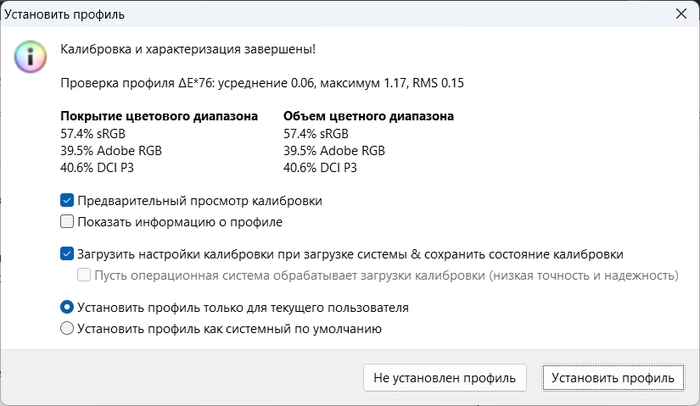The width and height of the screenshot is (700, 406).
Task: Choose Установить профиль как системный по умолчанию
Action: click(68, 328)
